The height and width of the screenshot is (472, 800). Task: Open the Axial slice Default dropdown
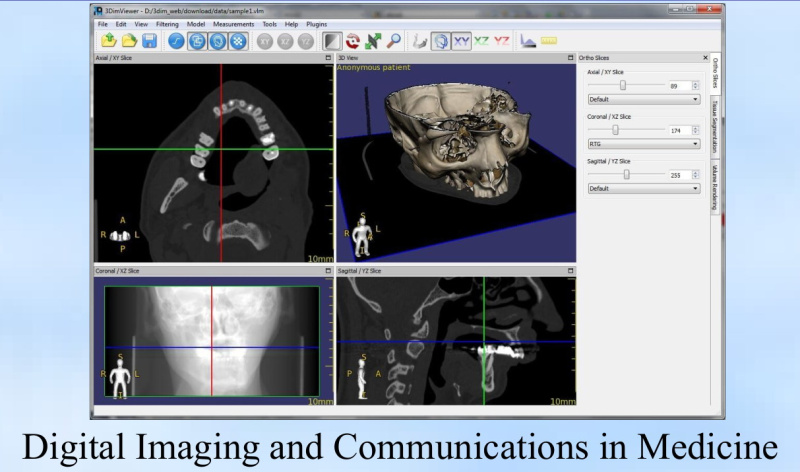(x=644, y=99)
